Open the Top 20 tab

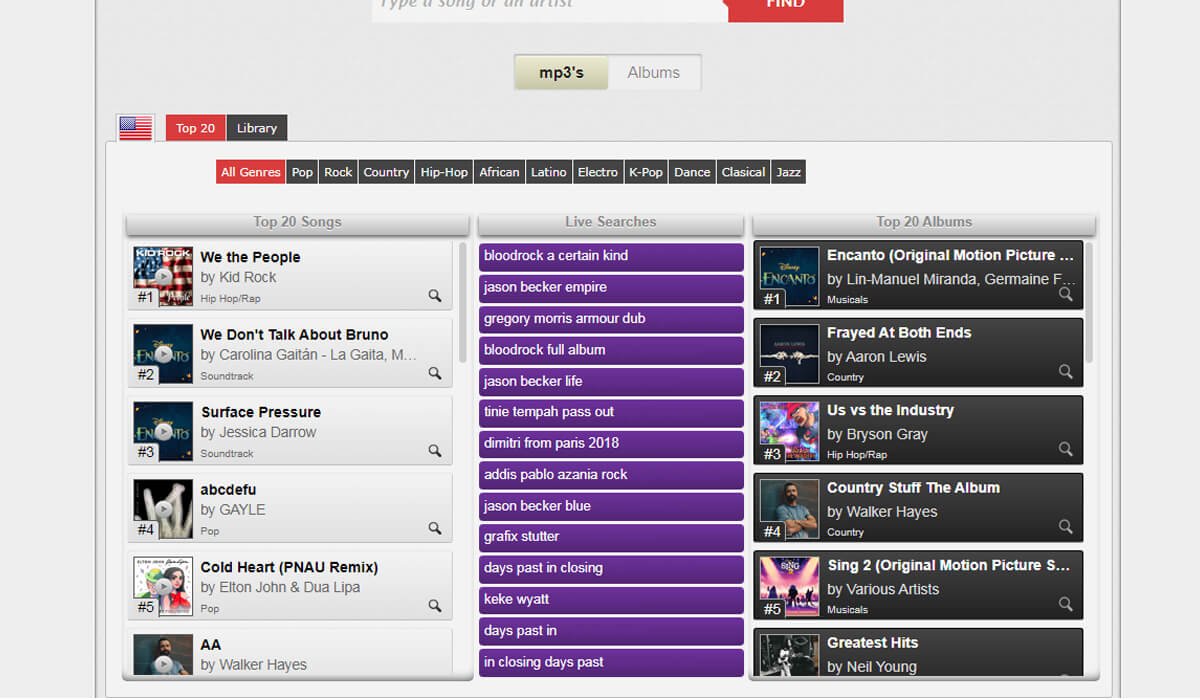194,127
